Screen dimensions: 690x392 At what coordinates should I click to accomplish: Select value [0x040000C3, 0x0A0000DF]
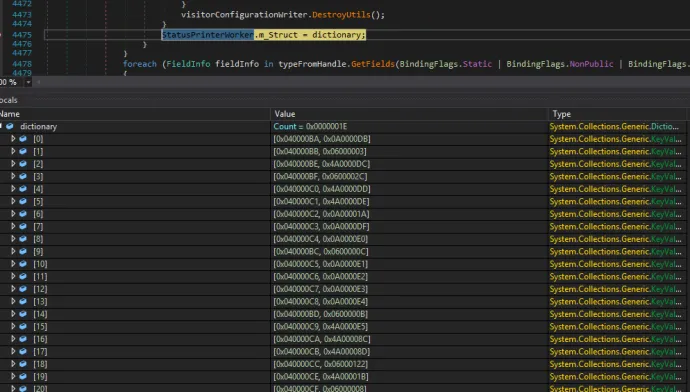(x=321, y=226)
